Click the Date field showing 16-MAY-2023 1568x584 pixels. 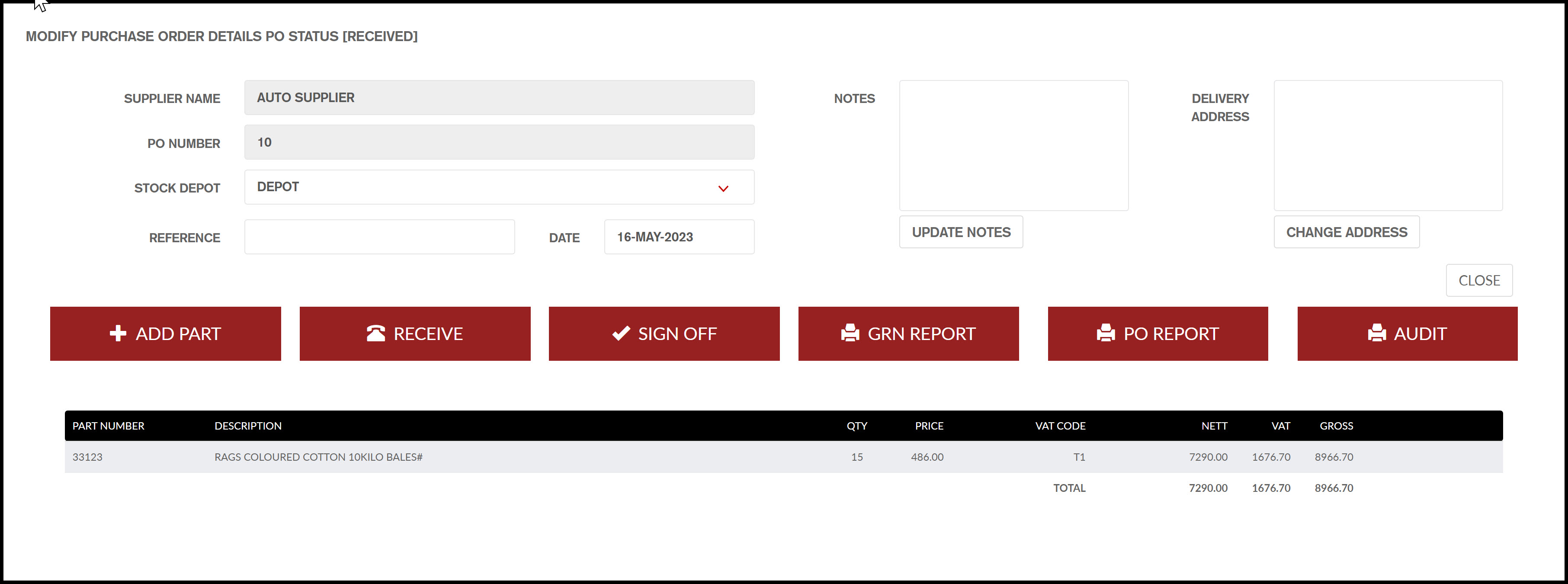coord(679,237)
